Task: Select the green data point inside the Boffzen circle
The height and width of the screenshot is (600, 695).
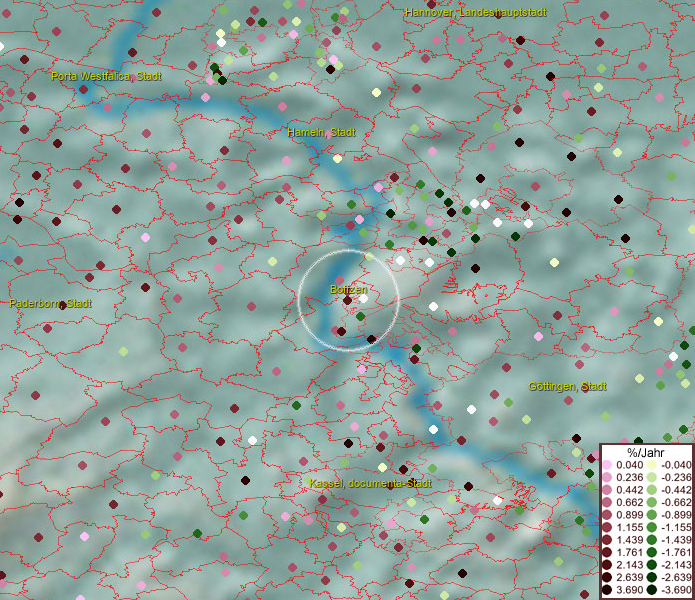Action: [360, 316]
